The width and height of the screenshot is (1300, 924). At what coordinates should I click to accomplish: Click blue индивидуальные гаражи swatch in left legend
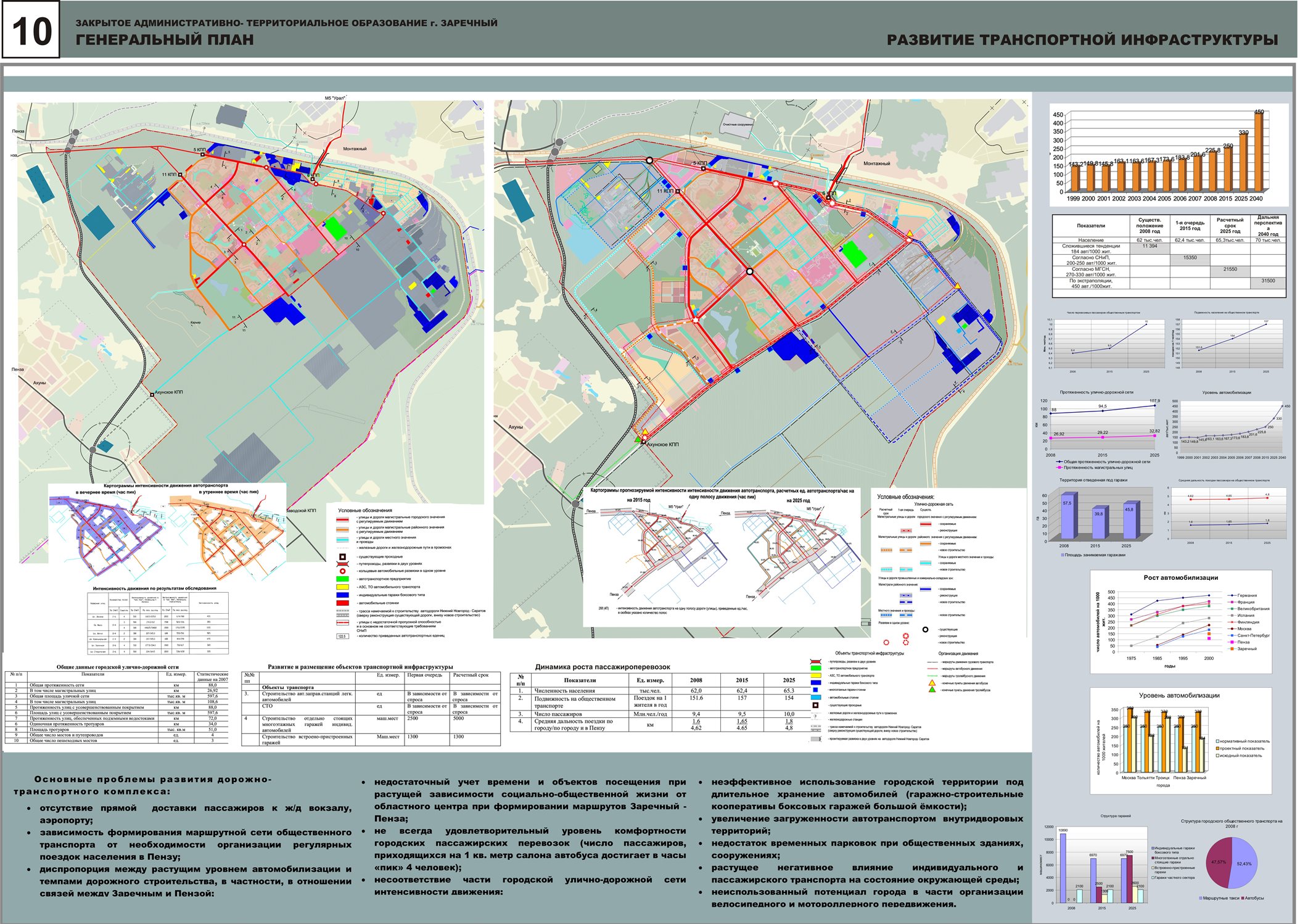342,595
